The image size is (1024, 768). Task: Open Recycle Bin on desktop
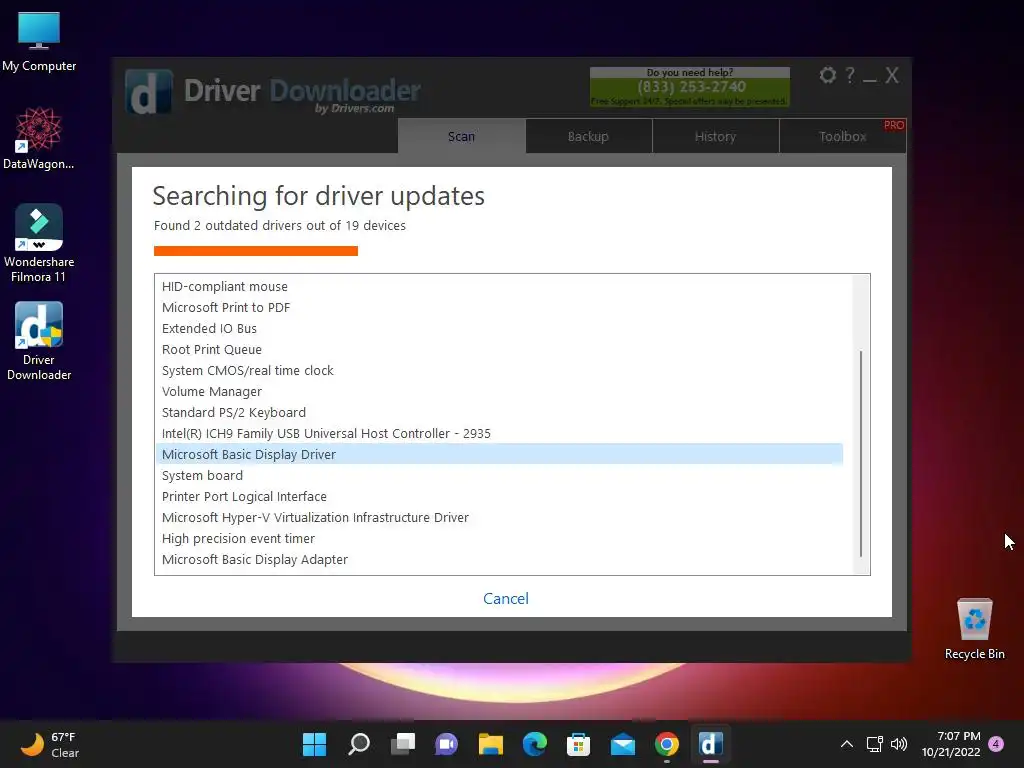974,628
